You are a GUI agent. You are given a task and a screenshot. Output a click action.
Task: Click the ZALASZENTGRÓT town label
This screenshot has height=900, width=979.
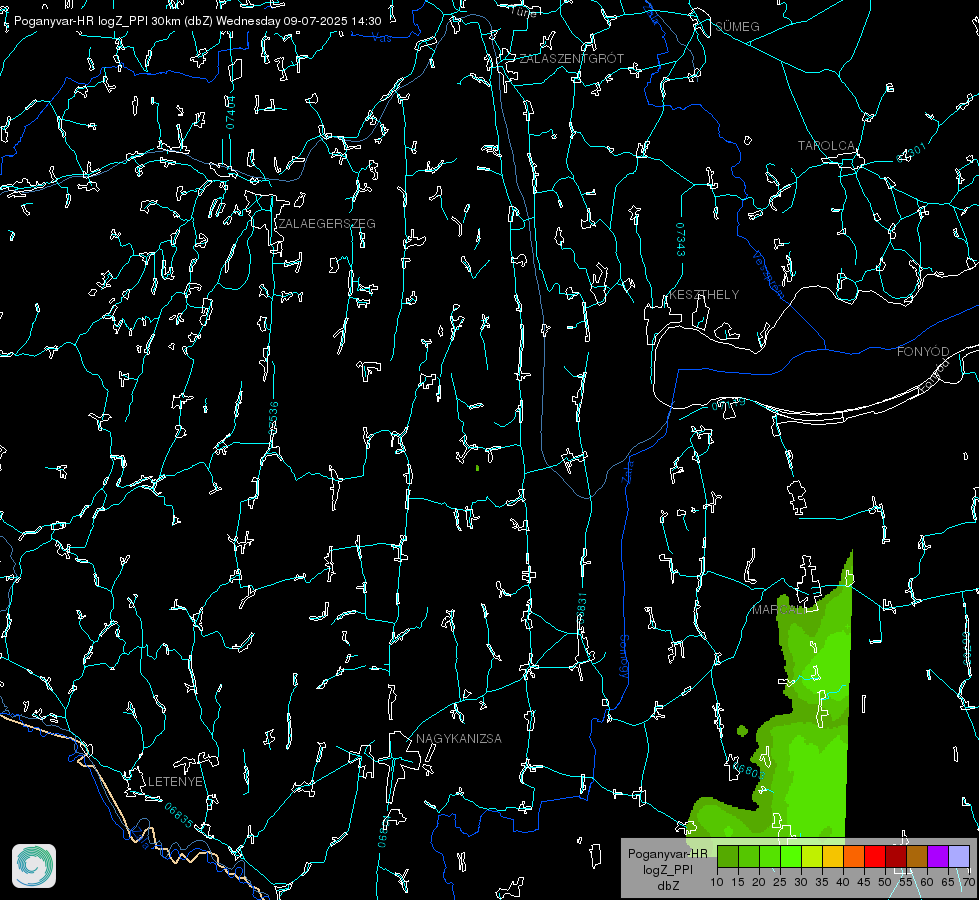click(571, 59)
